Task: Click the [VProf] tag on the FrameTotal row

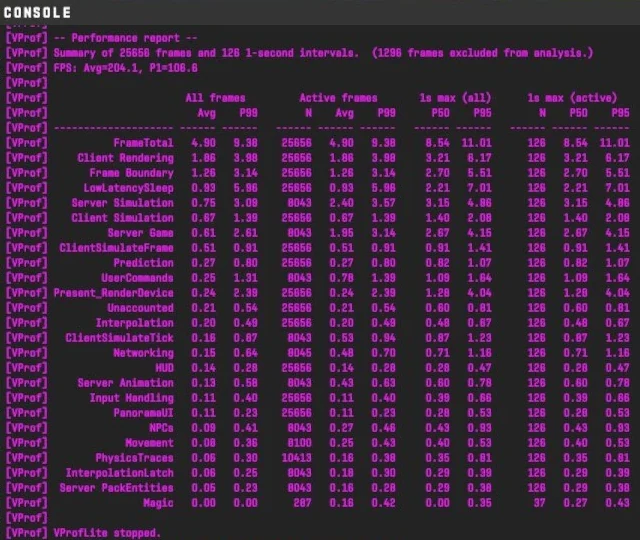Action: pyautogui.click(x=27, y=143)
